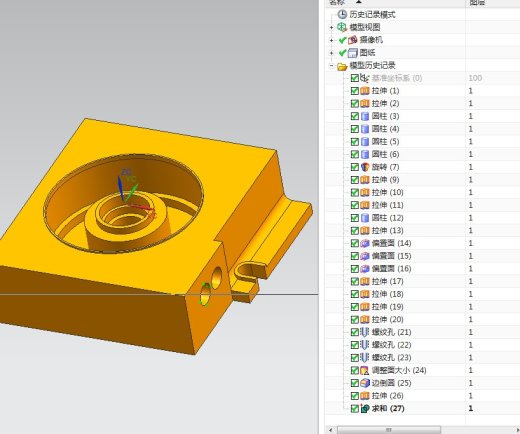Click the navigator horizontal scrollbar thumb
This screenshot has width=520, height=434.
tap(389, 430)
